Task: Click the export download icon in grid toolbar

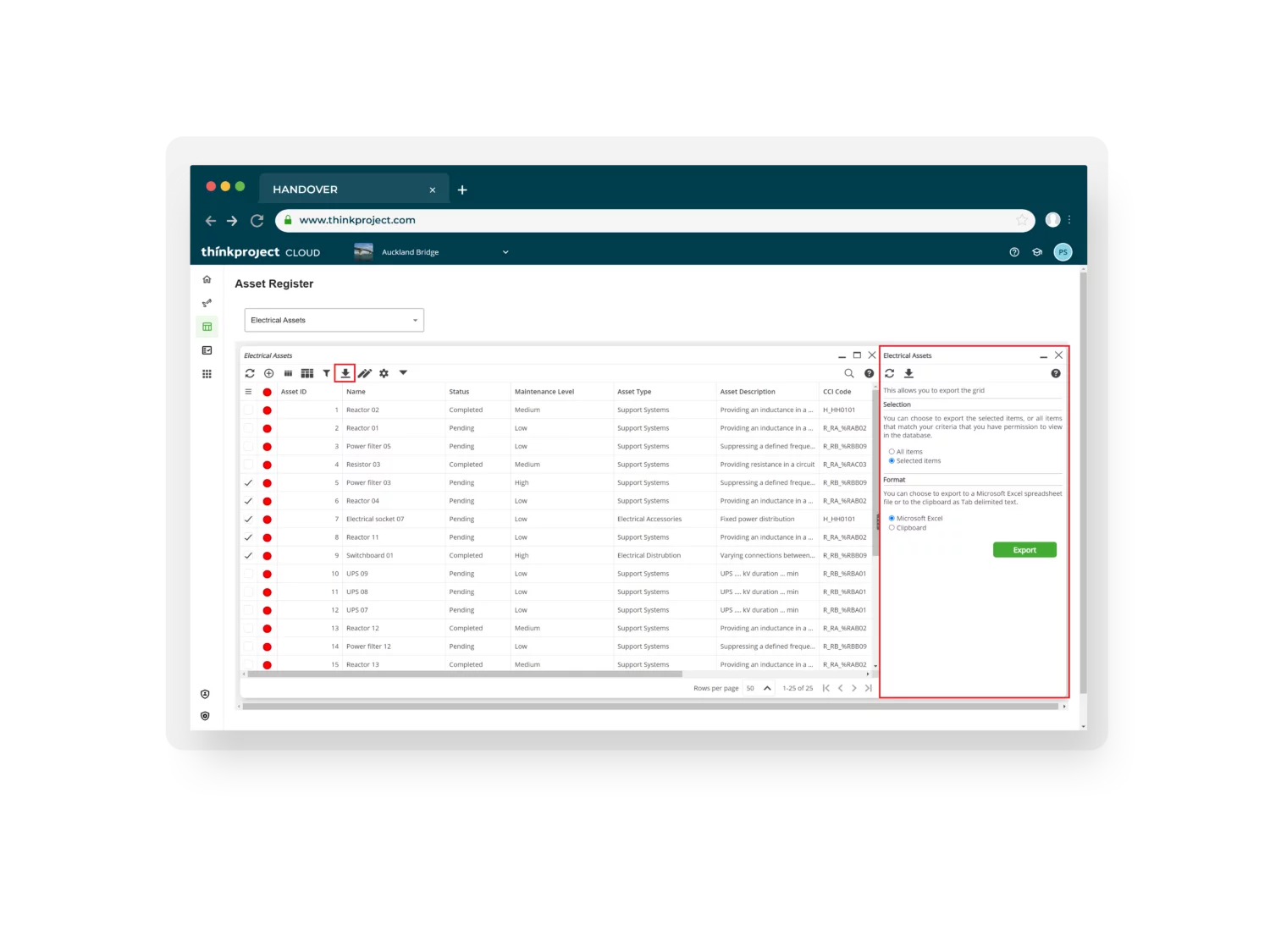Action: [345, 373]
